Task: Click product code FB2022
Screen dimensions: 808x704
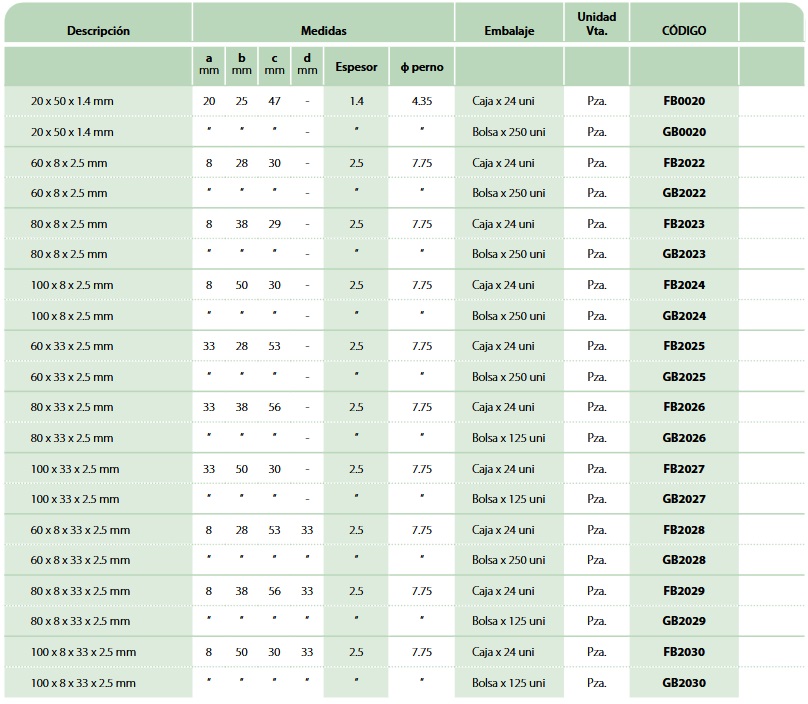Action: (684, 163)
